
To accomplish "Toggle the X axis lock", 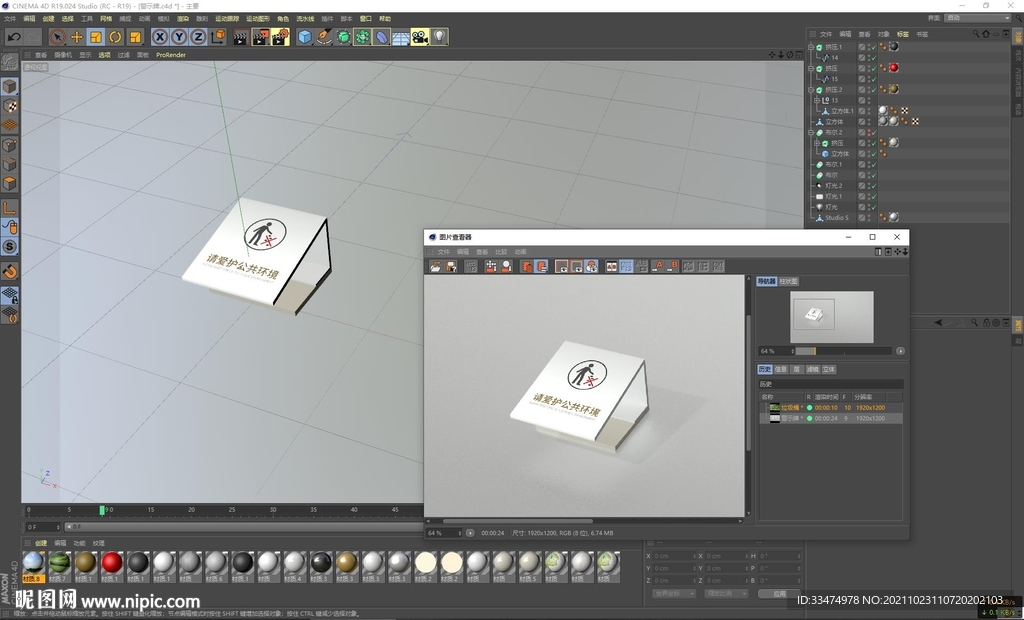I will coord(160,37).
